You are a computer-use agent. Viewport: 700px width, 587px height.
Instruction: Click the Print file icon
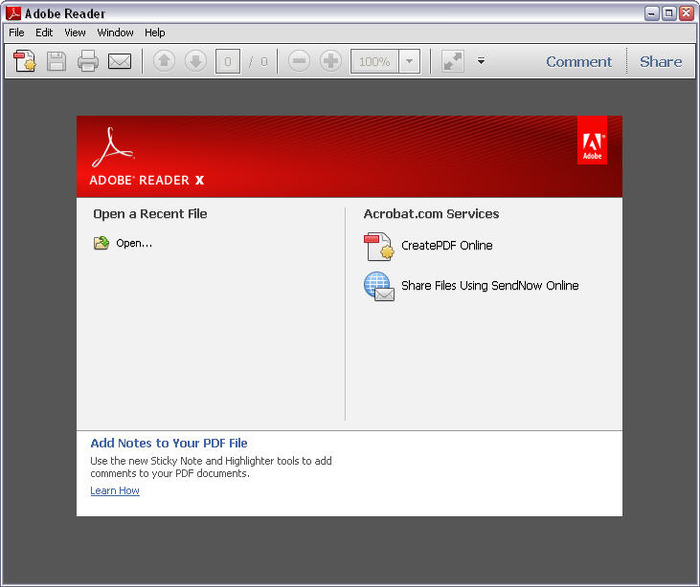pos(88,61)
